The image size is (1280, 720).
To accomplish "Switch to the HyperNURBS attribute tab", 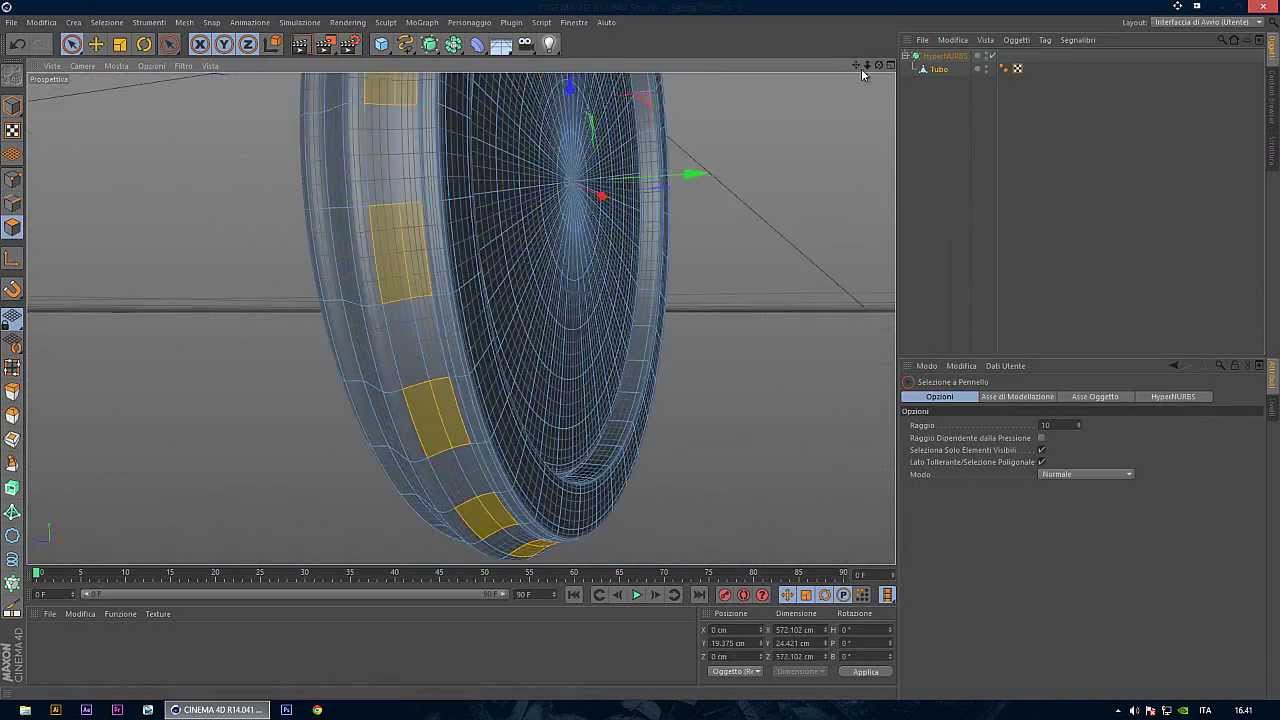I will (x=1173, y=397).
